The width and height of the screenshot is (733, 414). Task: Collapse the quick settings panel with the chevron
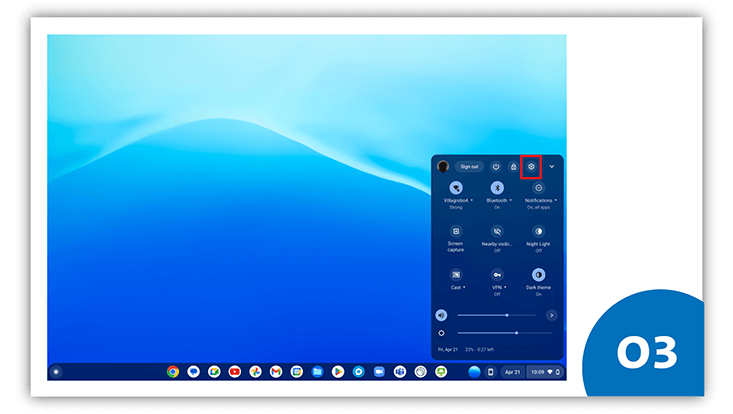click(x=551, y=166)
